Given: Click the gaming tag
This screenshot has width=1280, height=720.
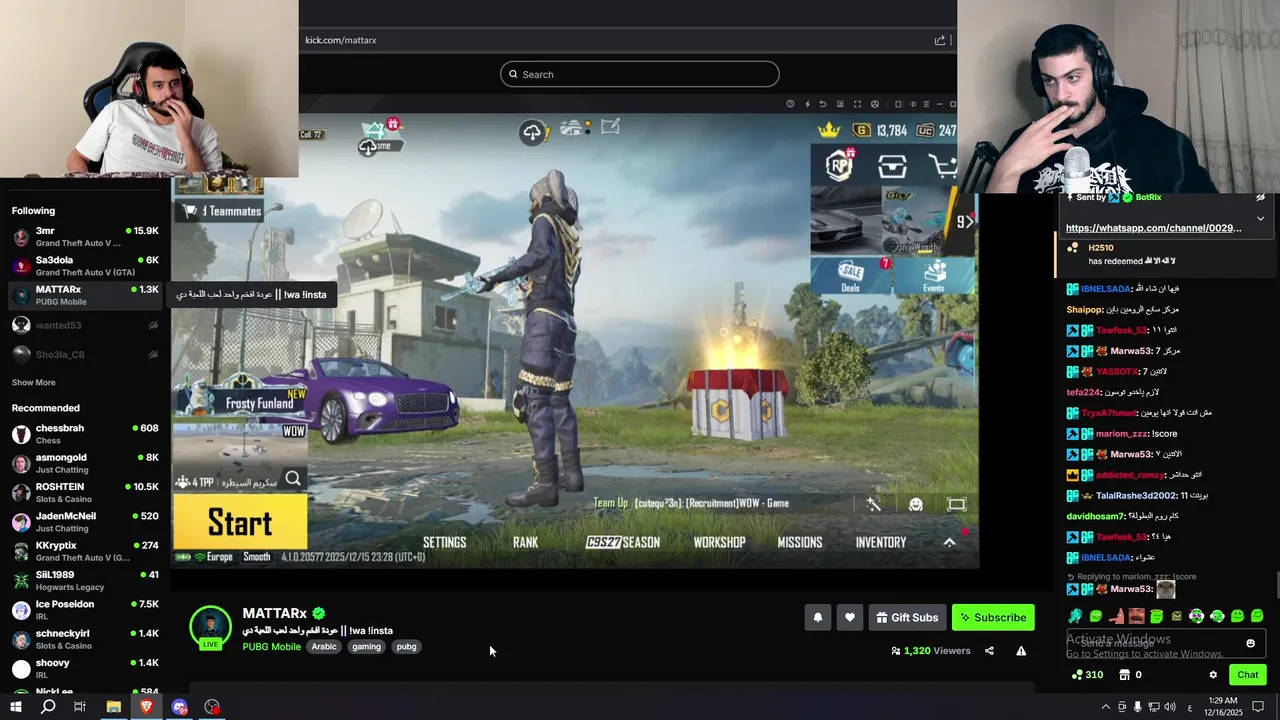Looking at the screenshot, I should tap(366, 647).
